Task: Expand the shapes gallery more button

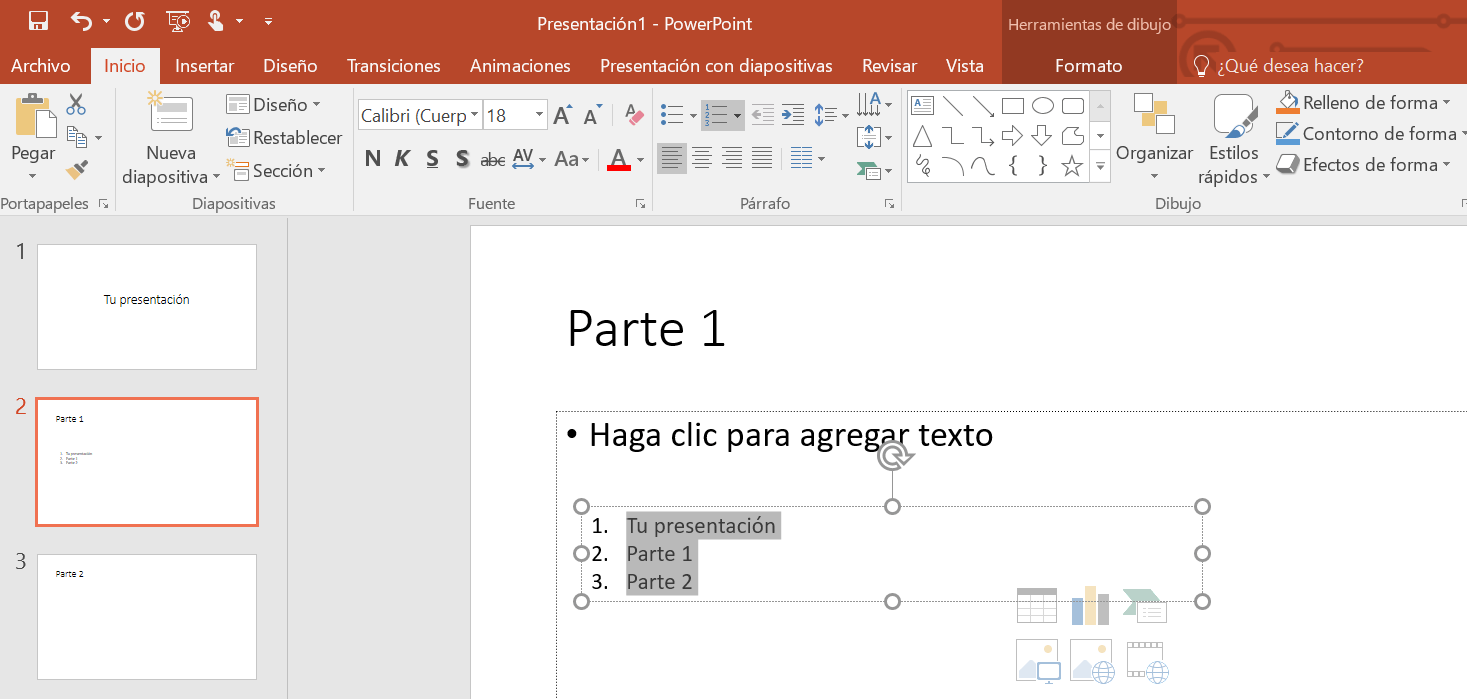Action: tap(1101, 167)
